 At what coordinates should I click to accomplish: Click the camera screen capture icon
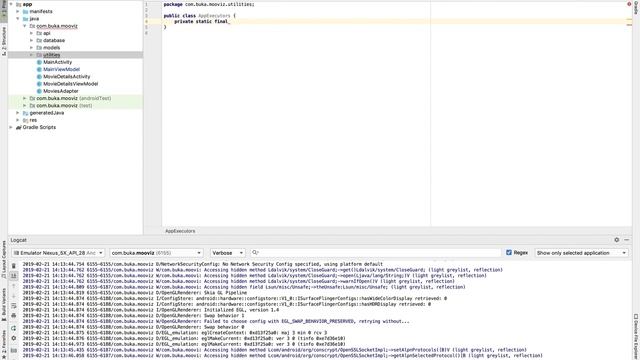[13, 351]
